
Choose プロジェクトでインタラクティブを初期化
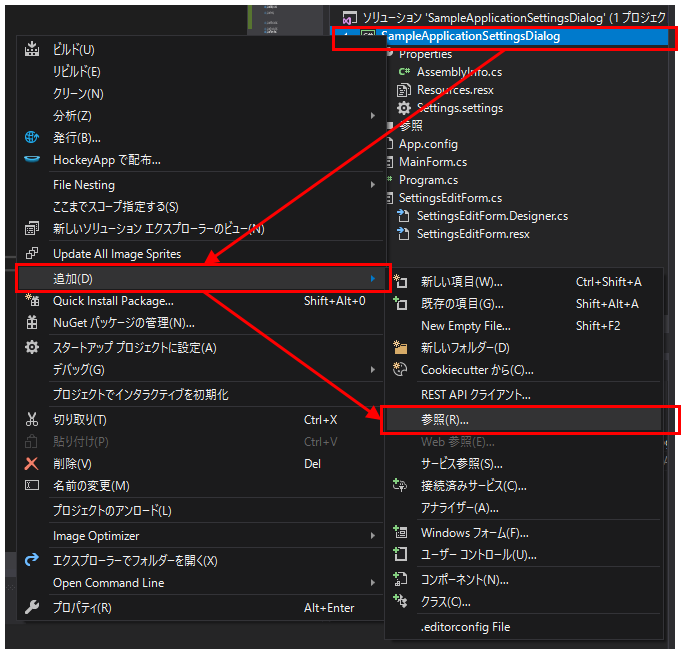[141, 394]
